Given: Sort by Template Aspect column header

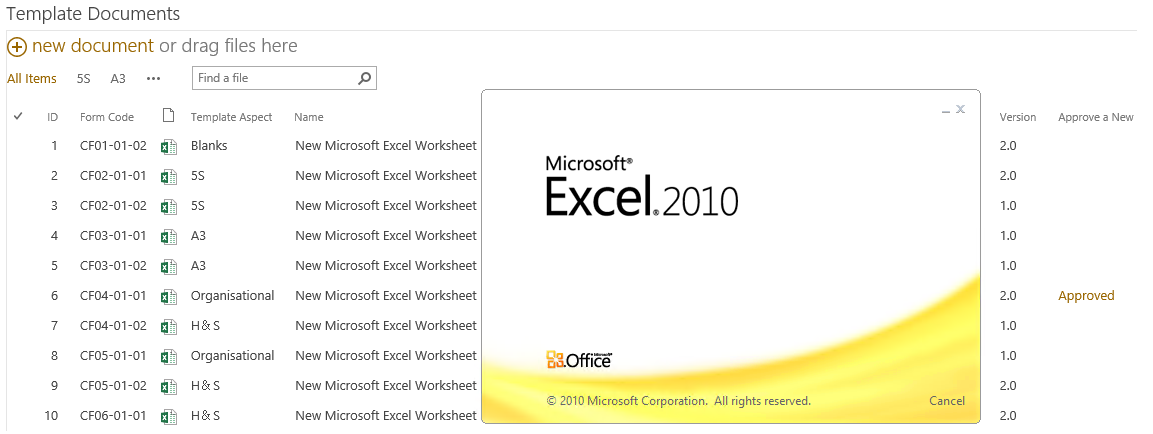Looking at the screenshot, I should point(231,117).
